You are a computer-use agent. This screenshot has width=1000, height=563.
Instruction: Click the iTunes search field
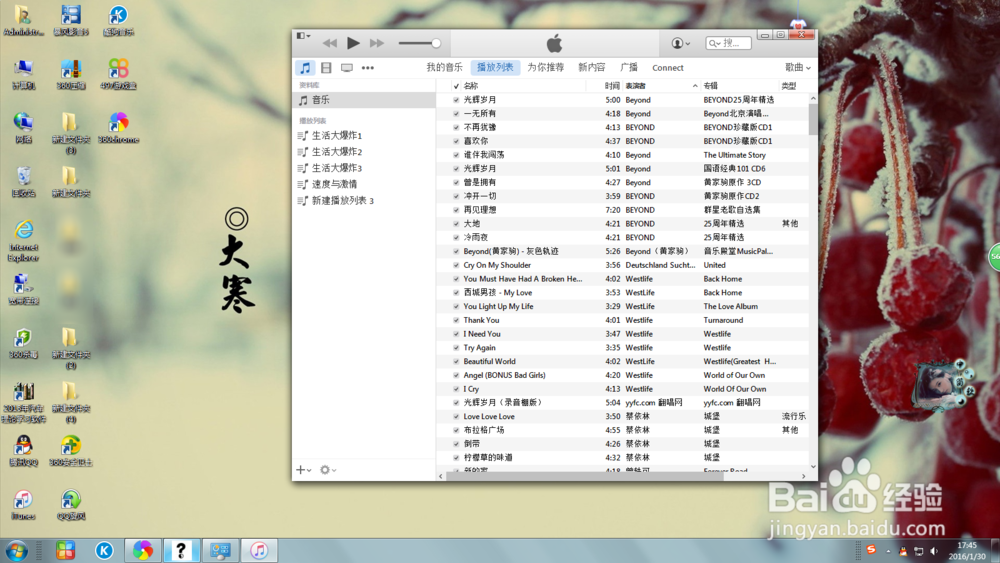[x=728, y=43]
